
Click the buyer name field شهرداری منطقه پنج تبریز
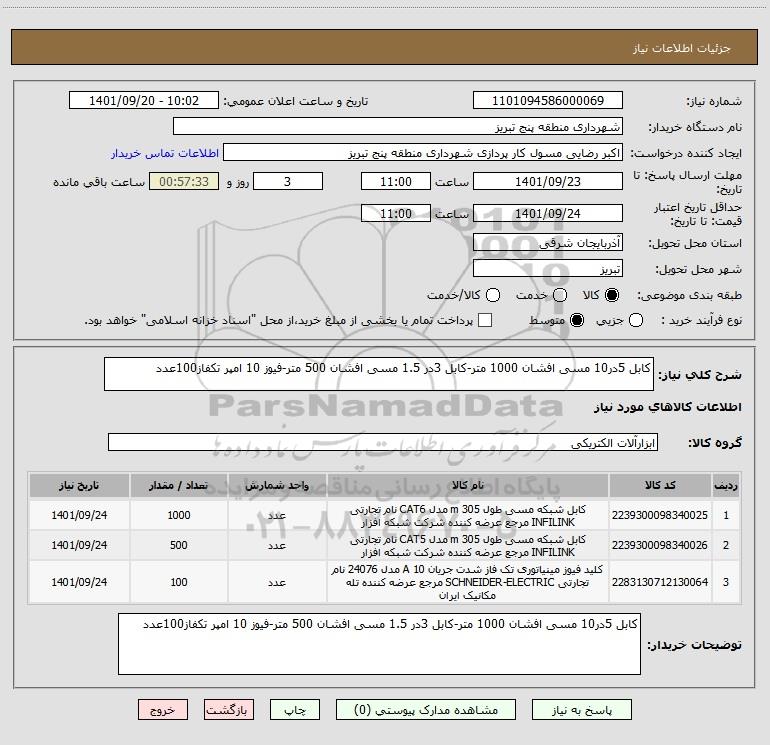point(398,127)
